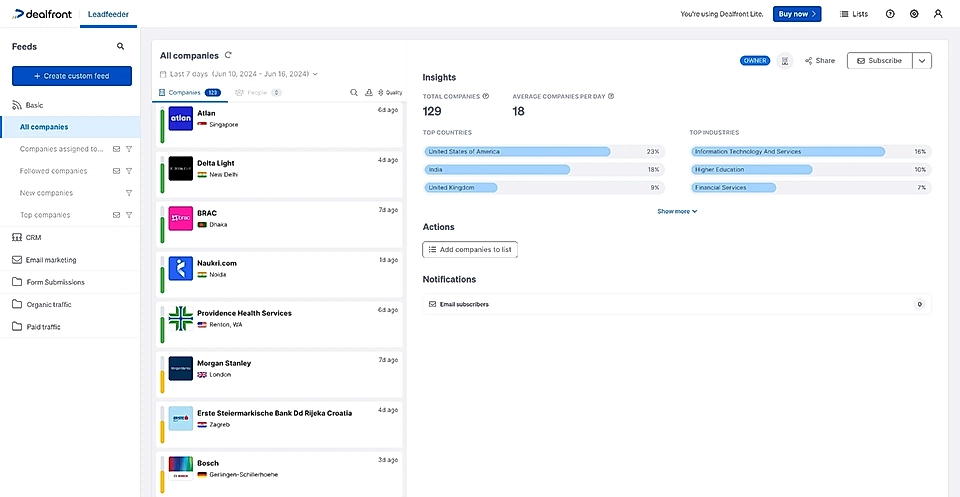Click the Average Companies Per Day info icon
This screenshot has height=497, width=960.
(610, 96)
